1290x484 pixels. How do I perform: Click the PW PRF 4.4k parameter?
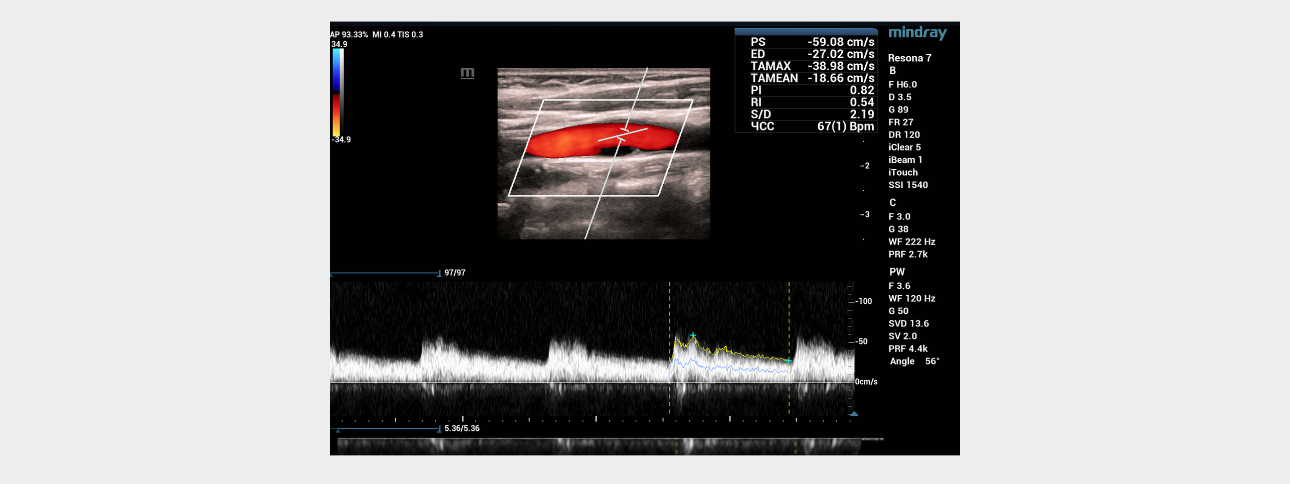(x=909, y=348)
